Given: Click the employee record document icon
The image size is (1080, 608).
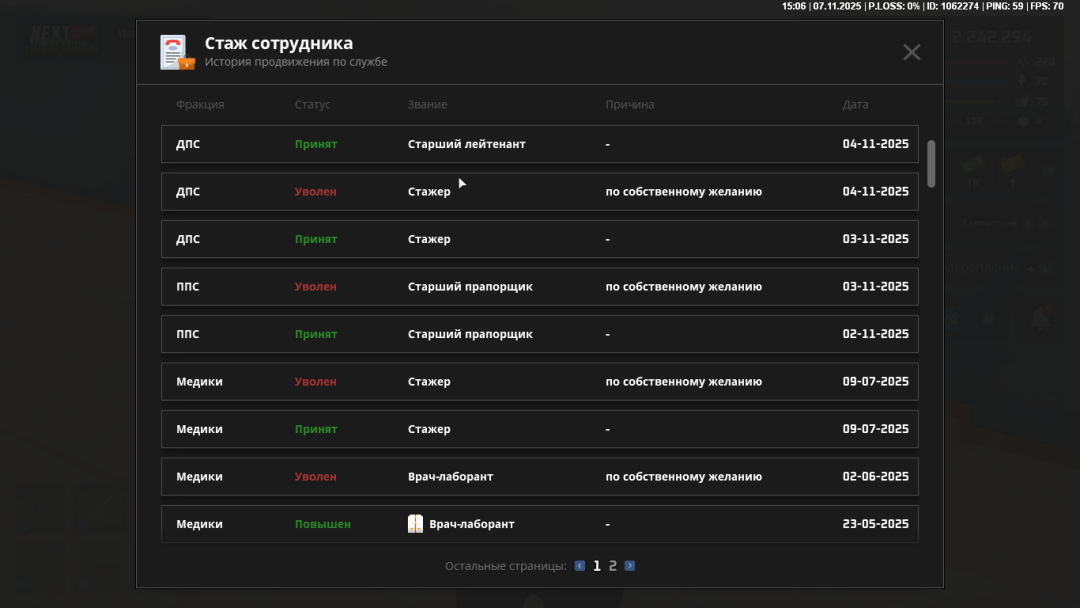Looking at the screenshot, I should (177, 52).
